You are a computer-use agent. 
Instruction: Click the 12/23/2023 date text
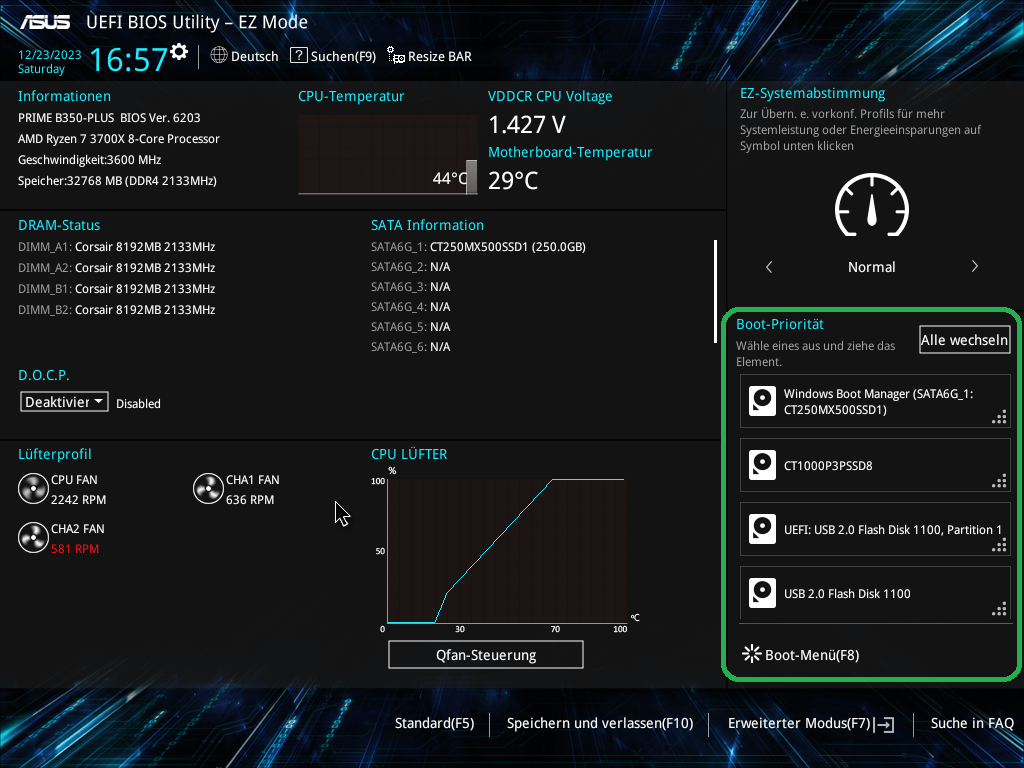50,54
